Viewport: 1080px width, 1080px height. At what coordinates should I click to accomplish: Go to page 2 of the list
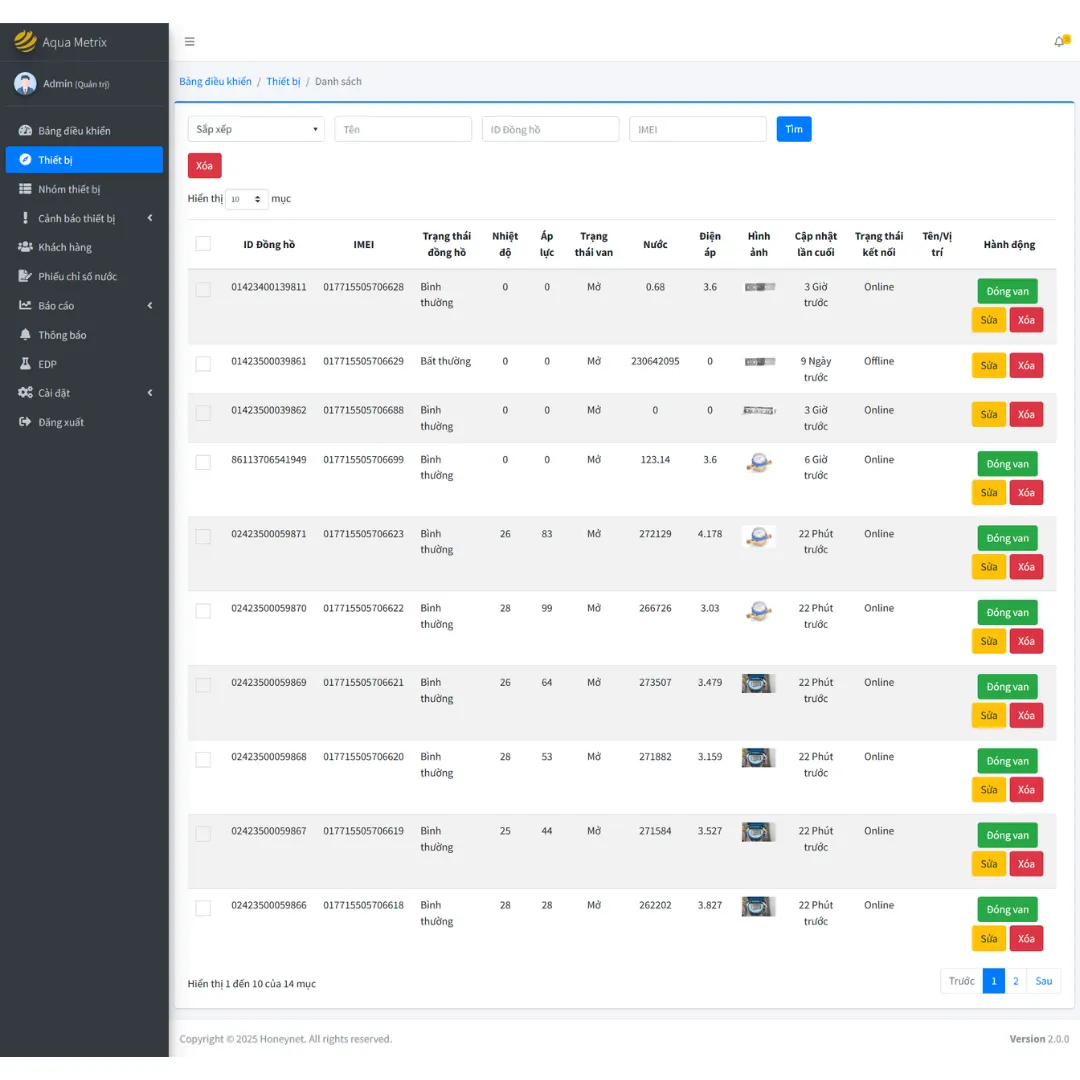pyautogui.click(x=1015, y=981)
